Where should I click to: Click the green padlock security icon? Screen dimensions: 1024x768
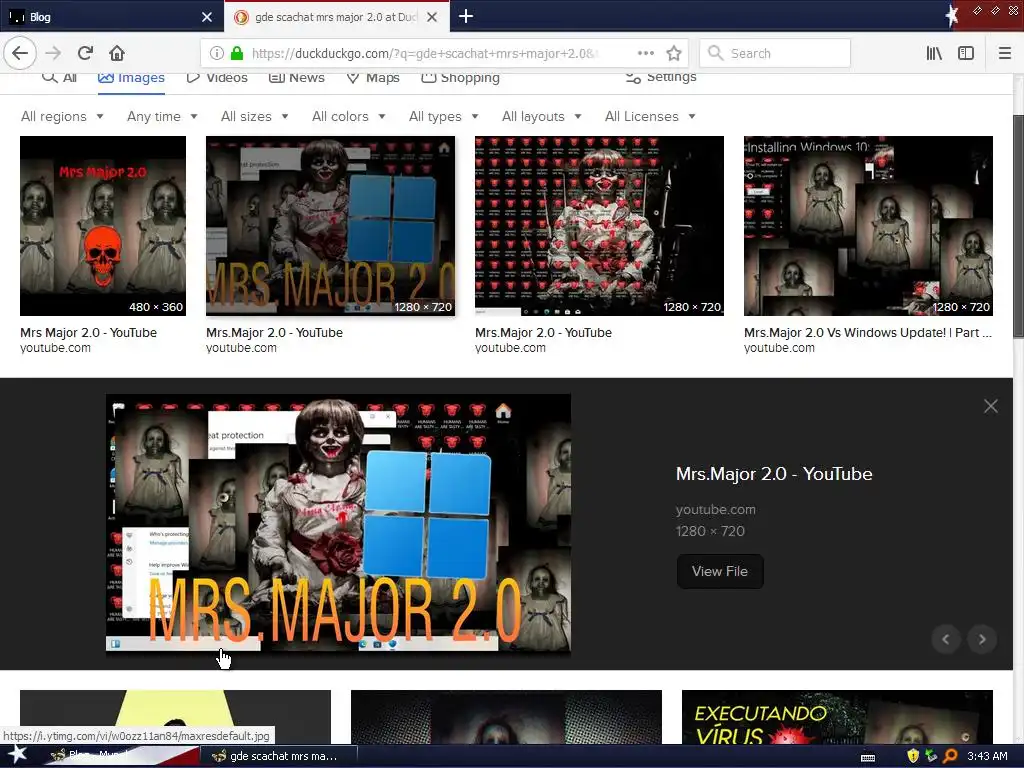point(237,53)
